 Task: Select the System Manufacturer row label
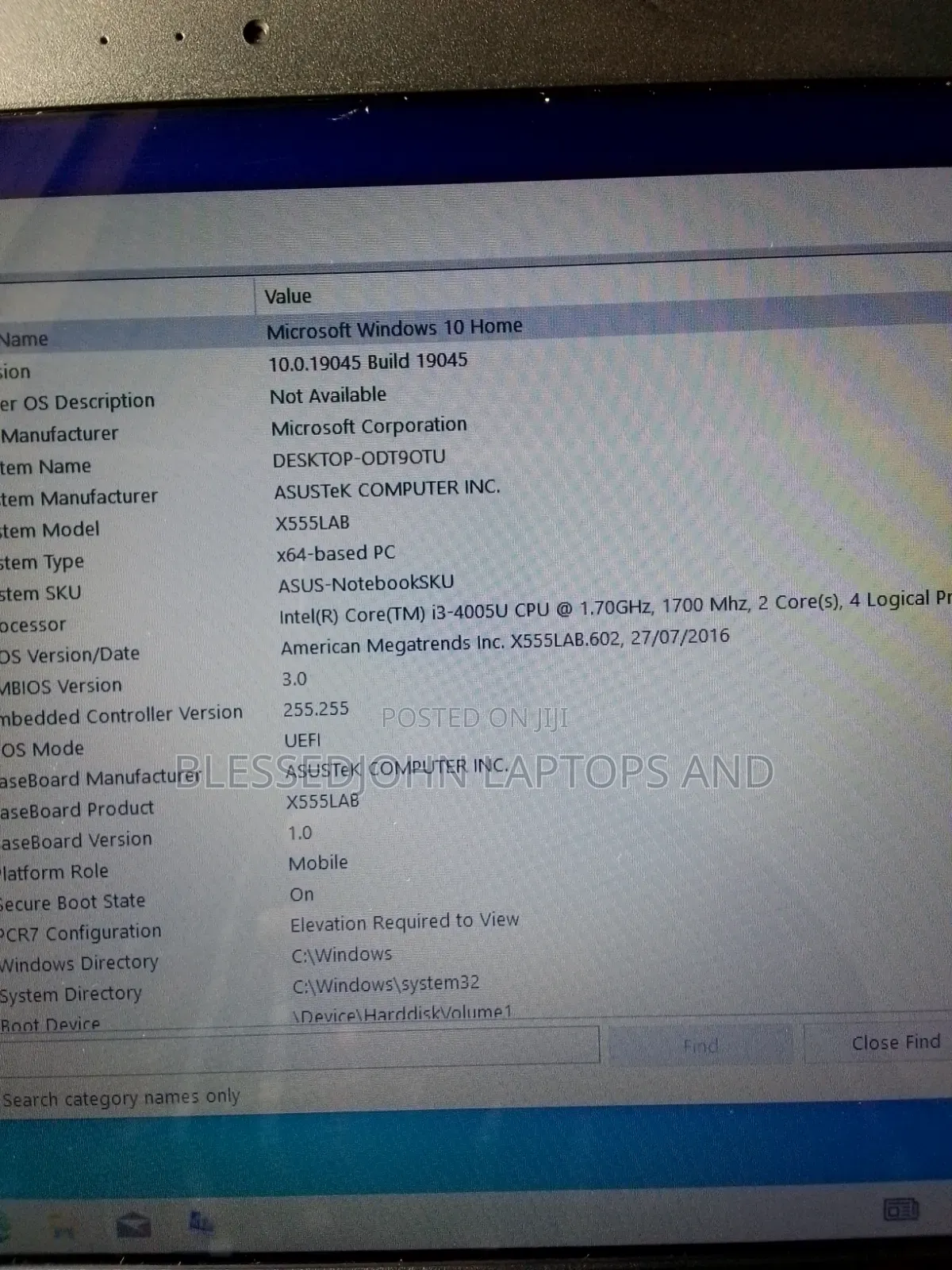pyautogui.click(x=79, y=498)
